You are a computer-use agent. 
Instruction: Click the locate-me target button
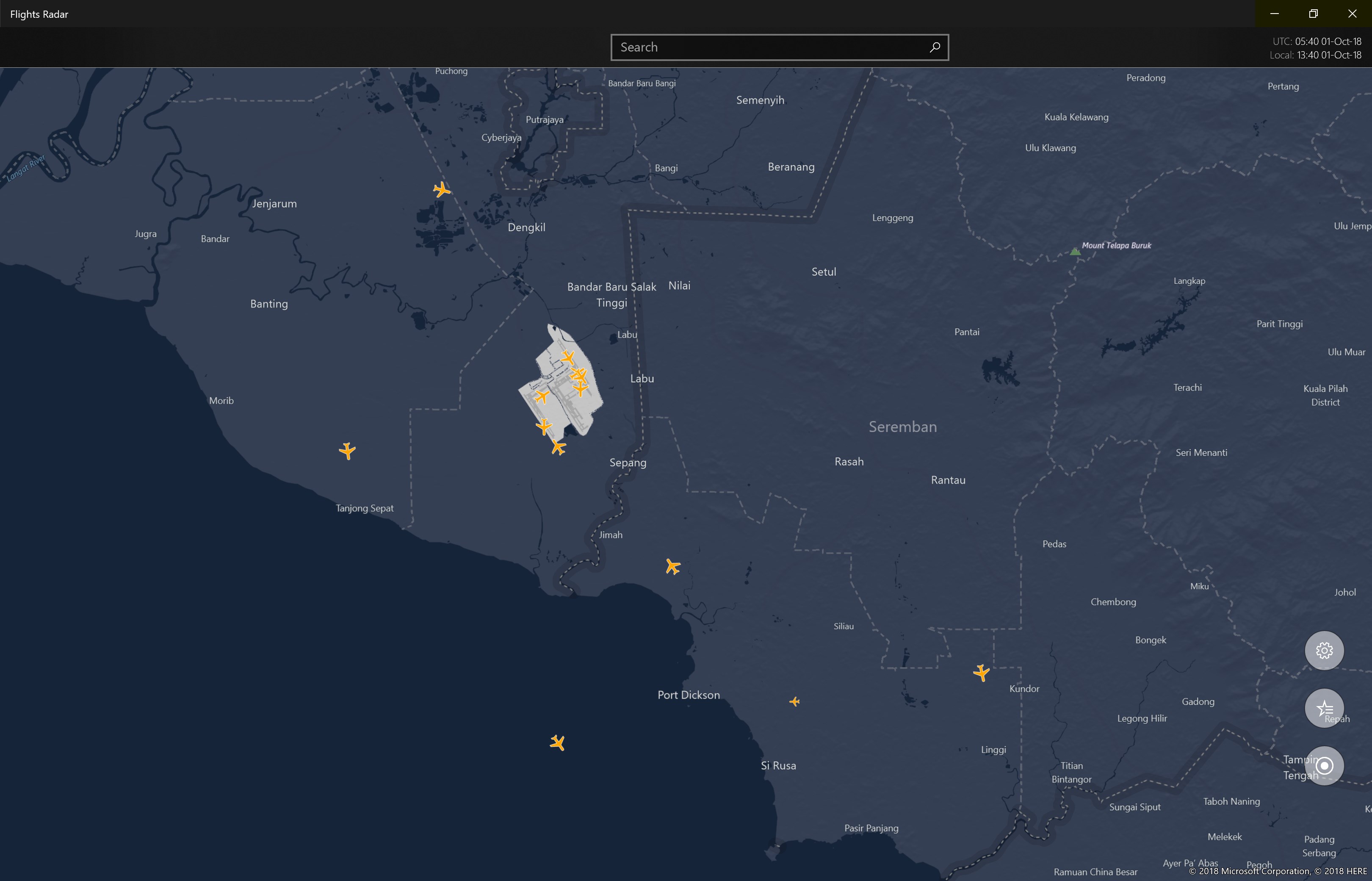[1324, 765]
